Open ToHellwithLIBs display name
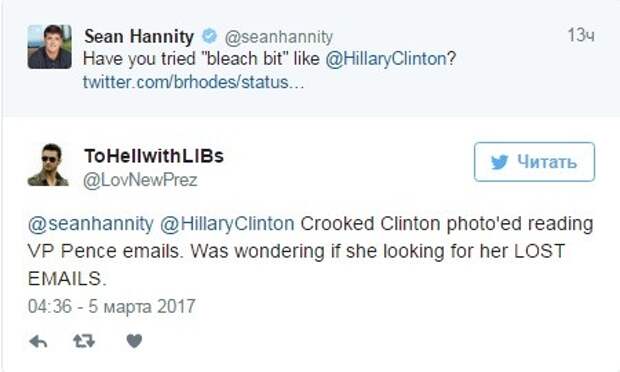620x372 pixels. 154,156
